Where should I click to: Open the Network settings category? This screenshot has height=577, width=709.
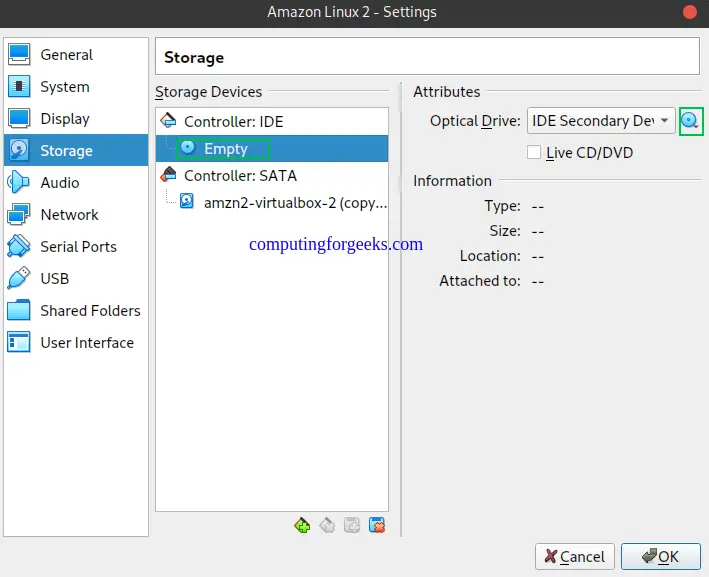[x=76, y=214]
